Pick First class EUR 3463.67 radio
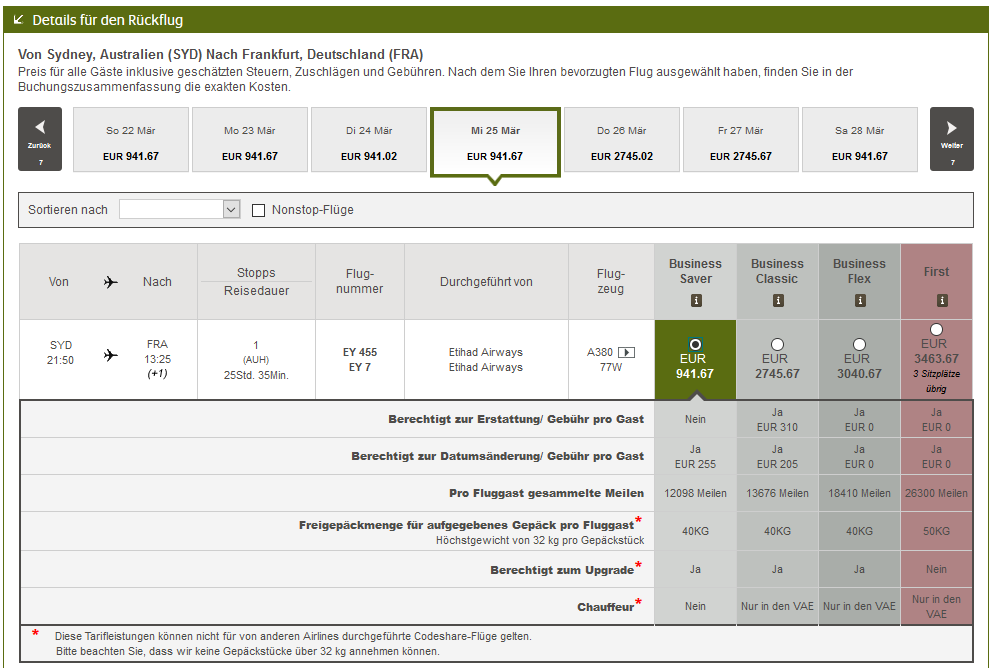The height and width of the screenshot is (668, 994). tap(936, 329)
